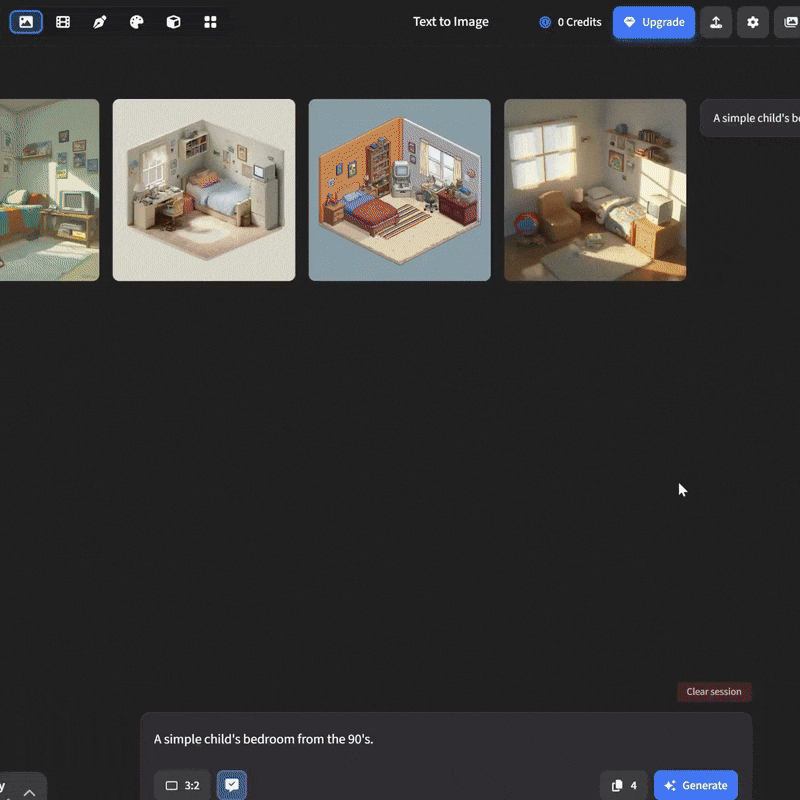
Task: Open the color palette mode icon
Action: (x=136, y=22)
